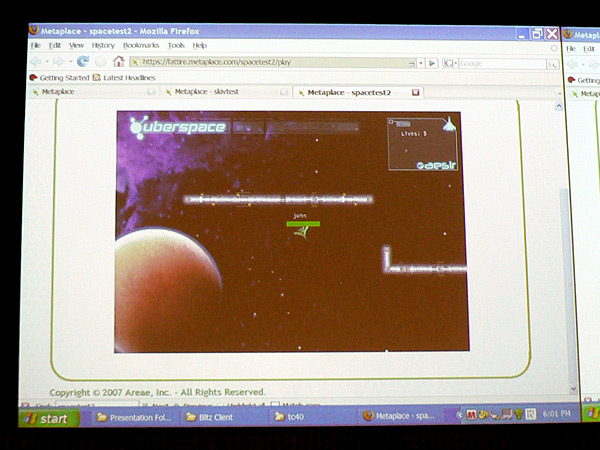
Task: Close the Metaplace - skivtest tab
Action: pos(284,92)
